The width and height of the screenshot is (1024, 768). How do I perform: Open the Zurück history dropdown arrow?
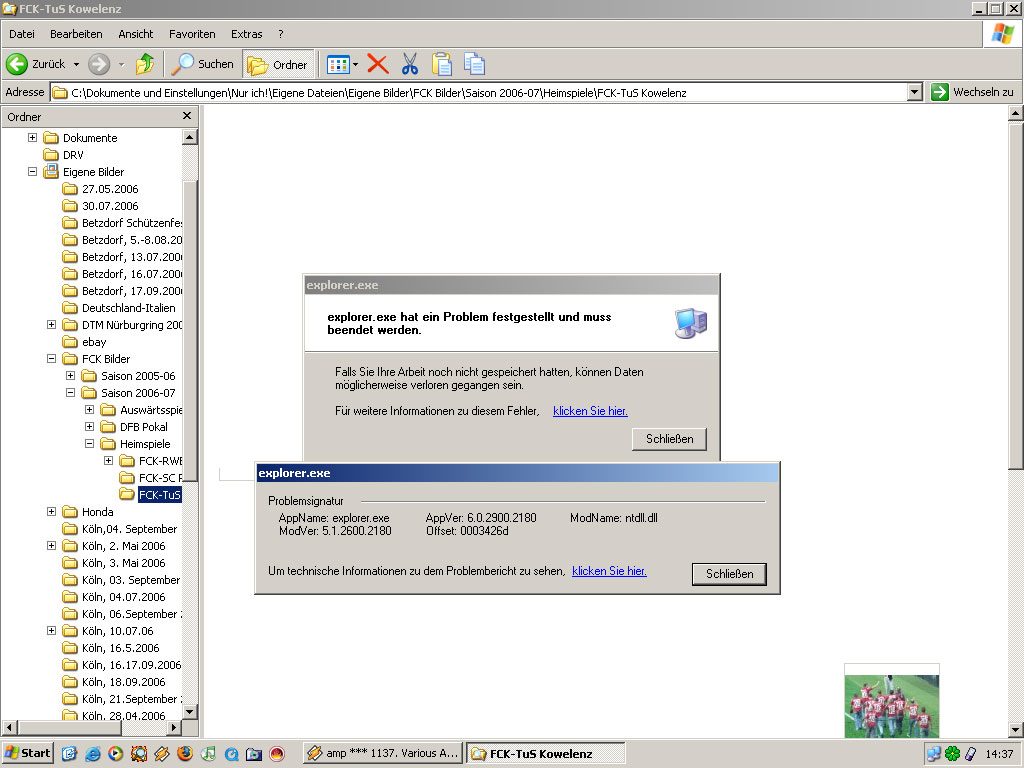point(76,64)
